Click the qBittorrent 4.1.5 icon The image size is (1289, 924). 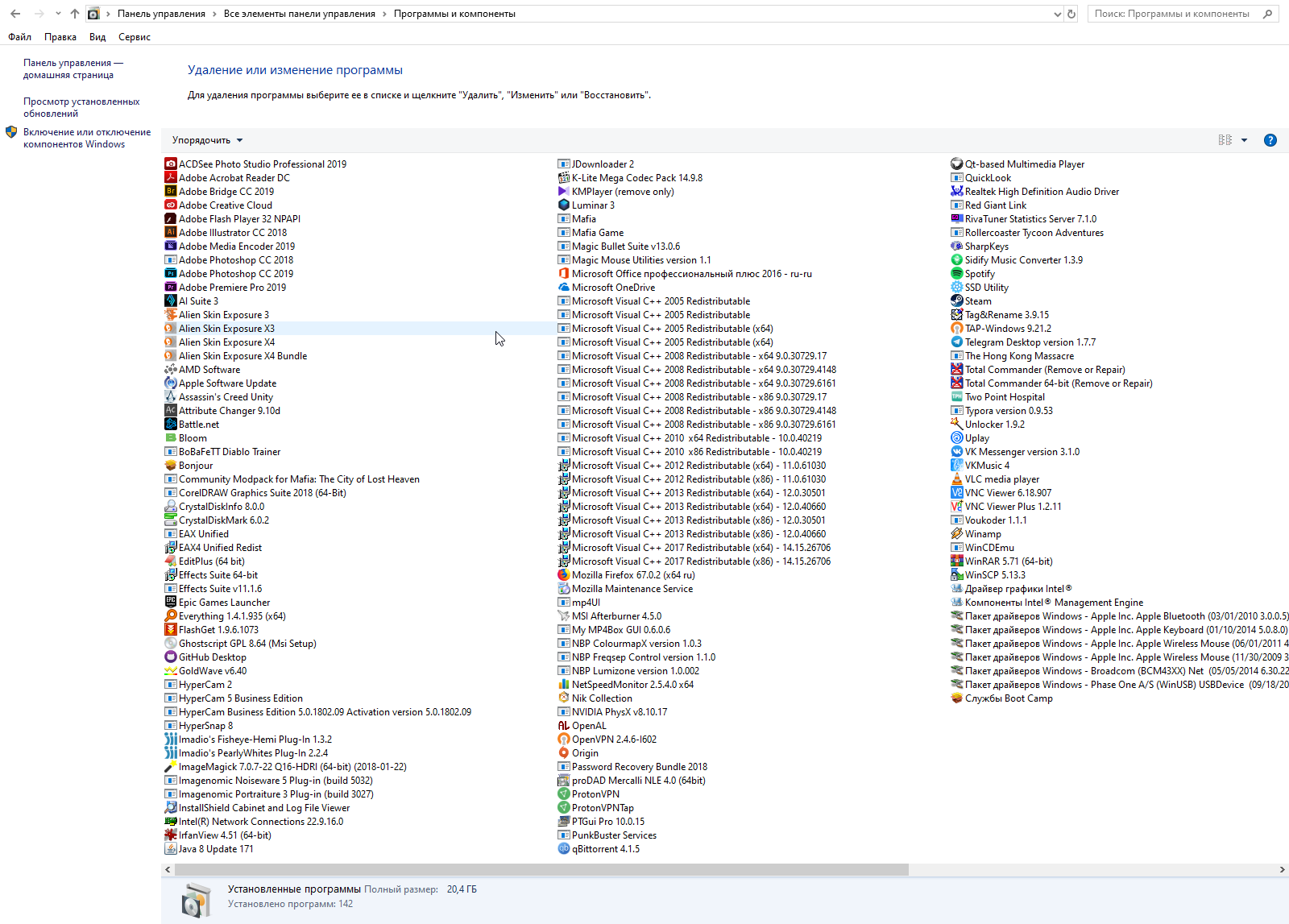click(564, 849)
